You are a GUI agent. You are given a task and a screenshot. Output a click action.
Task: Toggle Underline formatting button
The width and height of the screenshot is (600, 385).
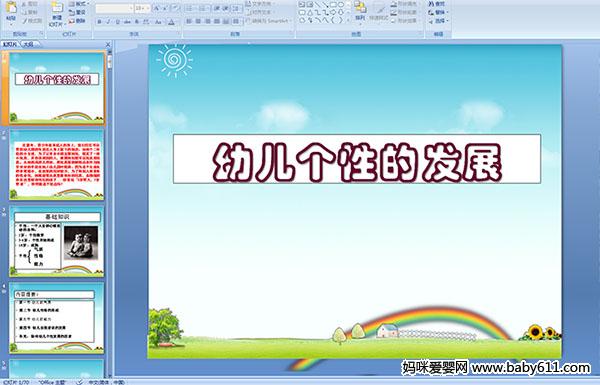pos(117,22)
